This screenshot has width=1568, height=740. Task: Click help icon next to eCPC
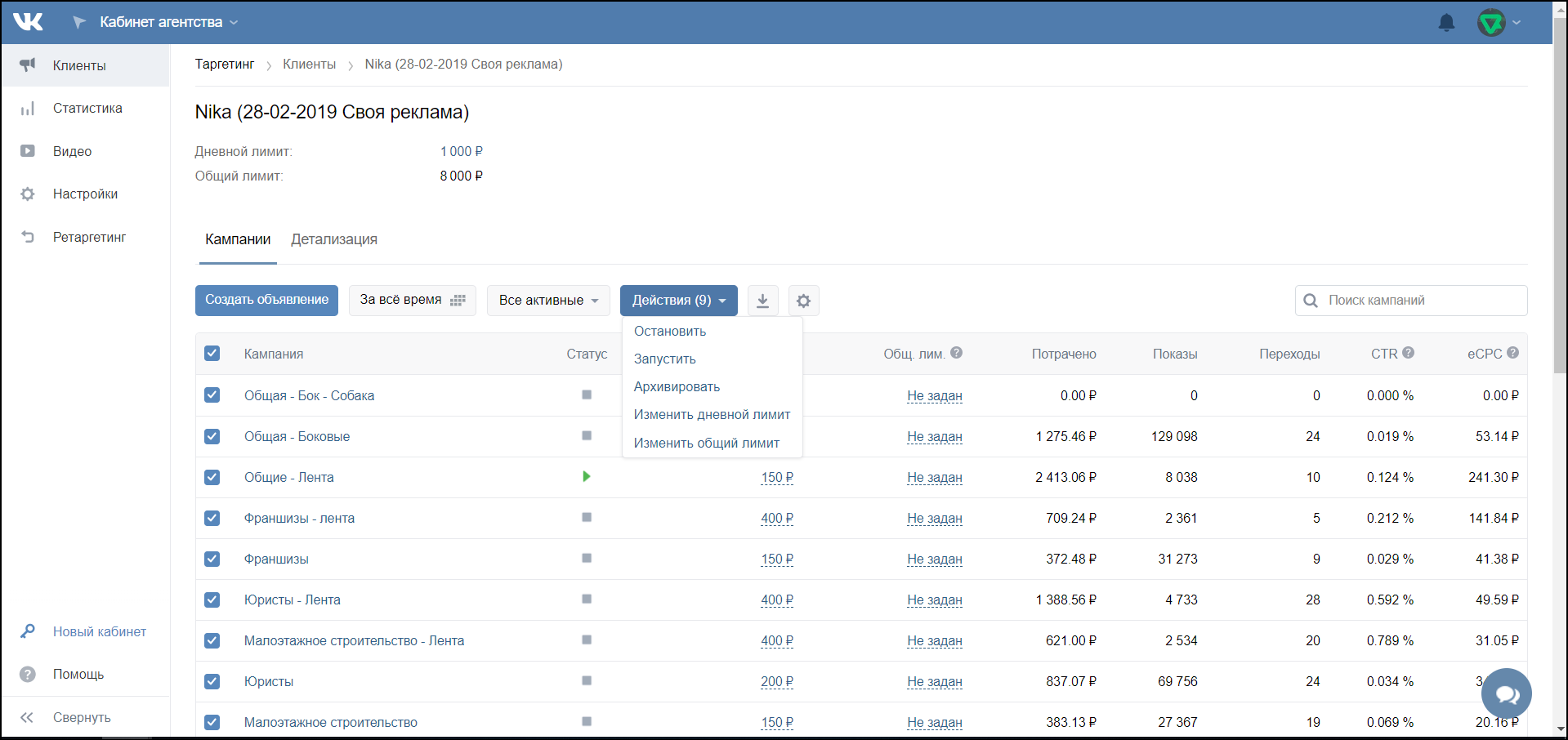(x=1512, y=353)
